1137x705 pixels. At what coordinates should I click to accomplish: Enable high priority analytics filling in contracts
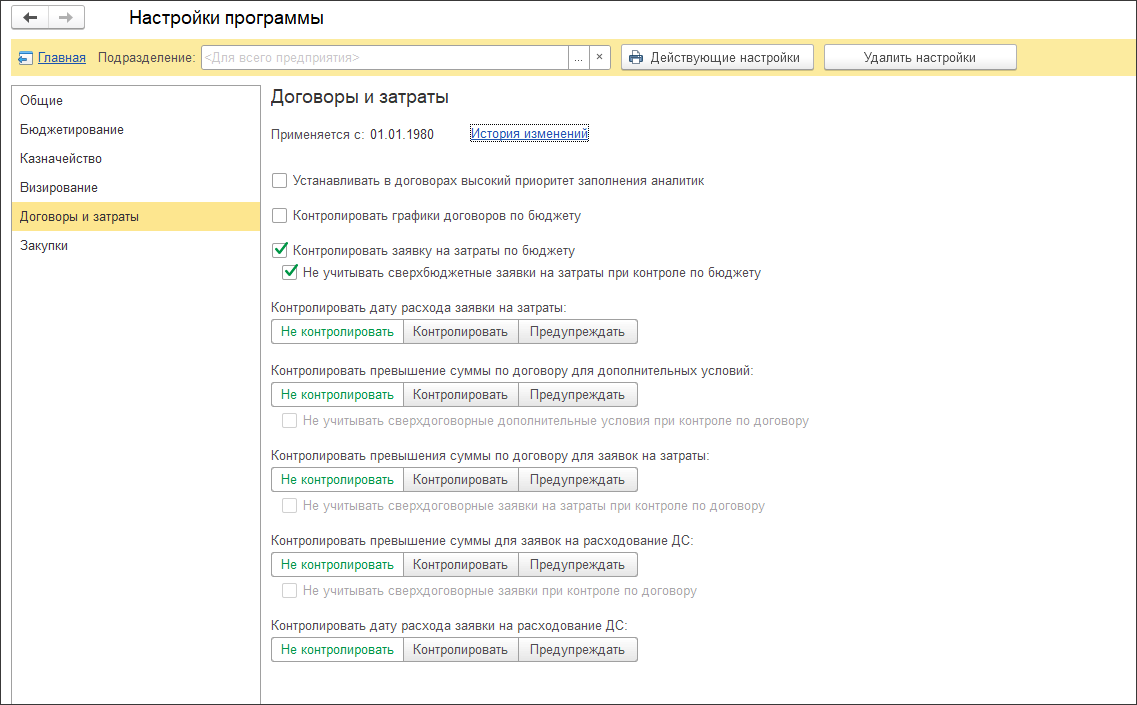[280, 181]
